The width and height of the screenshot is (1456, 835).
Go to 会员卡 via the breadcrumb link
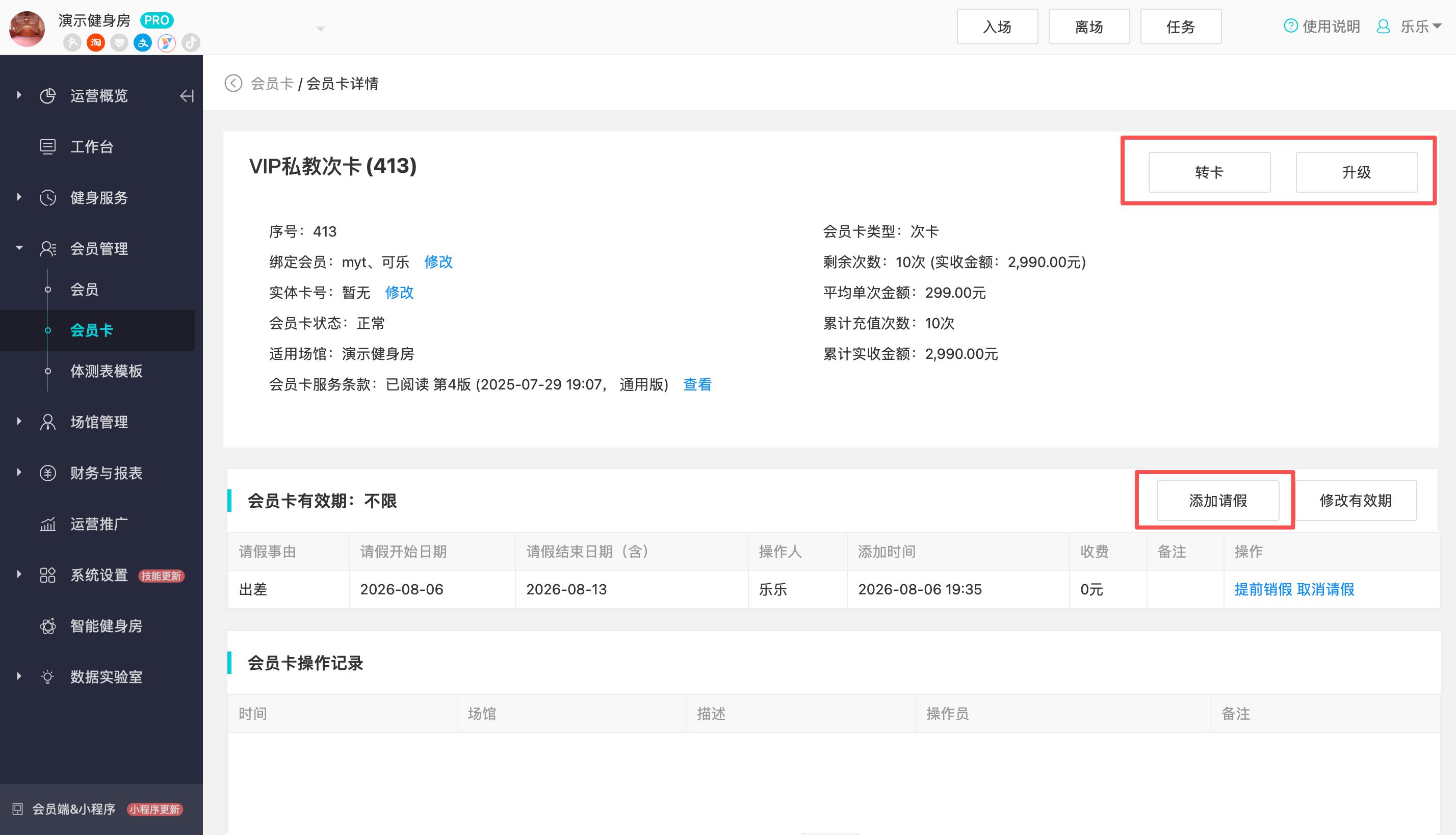point(272,84)
